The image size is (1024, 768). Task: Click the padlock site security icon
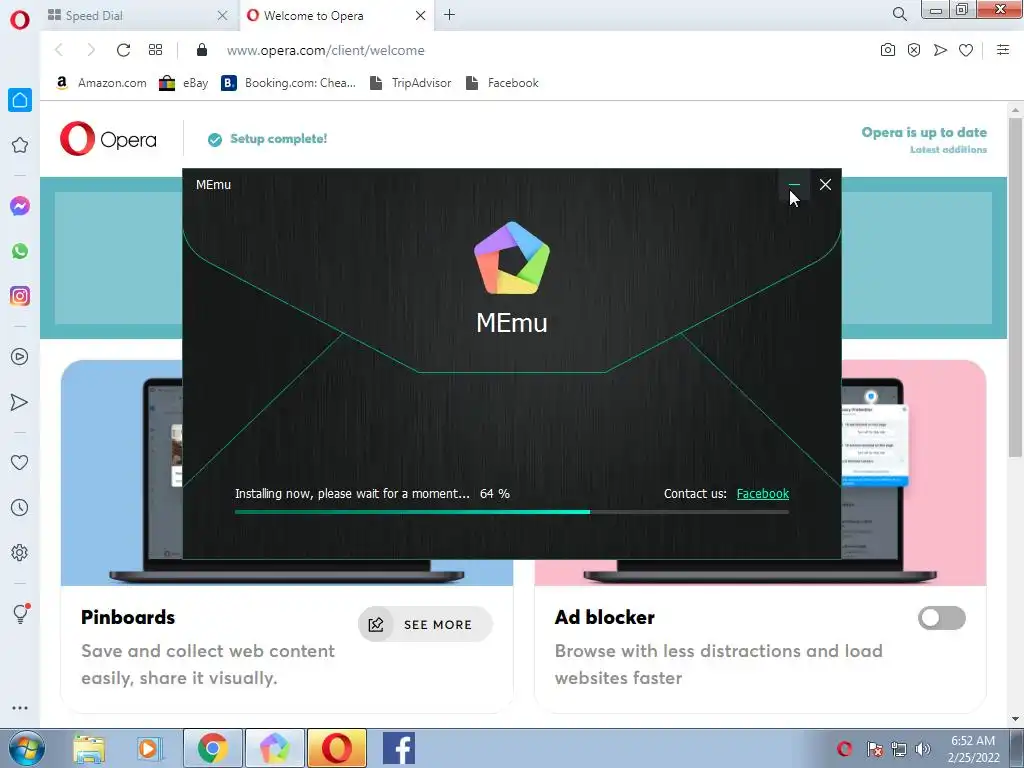[202, 50]
